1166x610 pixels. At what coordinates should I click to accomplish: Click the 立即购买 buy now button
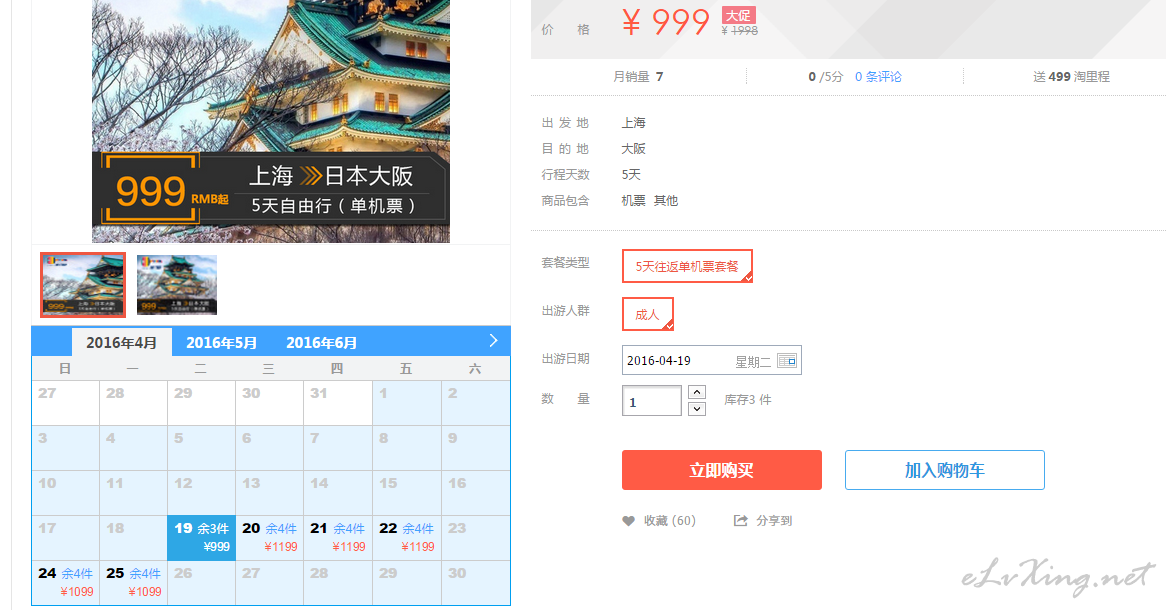721,470
